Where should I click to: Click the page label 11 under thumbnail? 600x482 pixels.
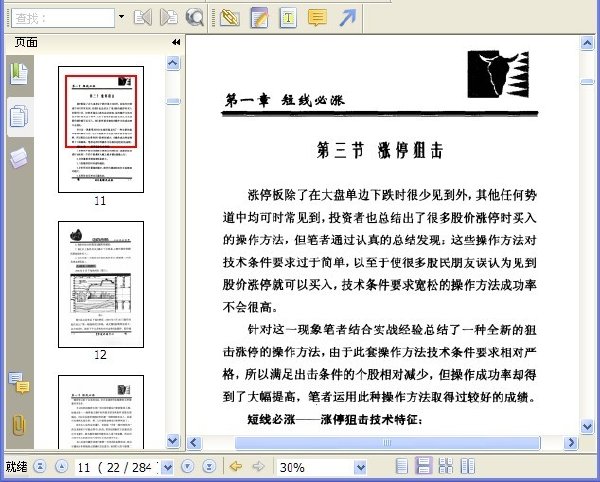point(100,201)
